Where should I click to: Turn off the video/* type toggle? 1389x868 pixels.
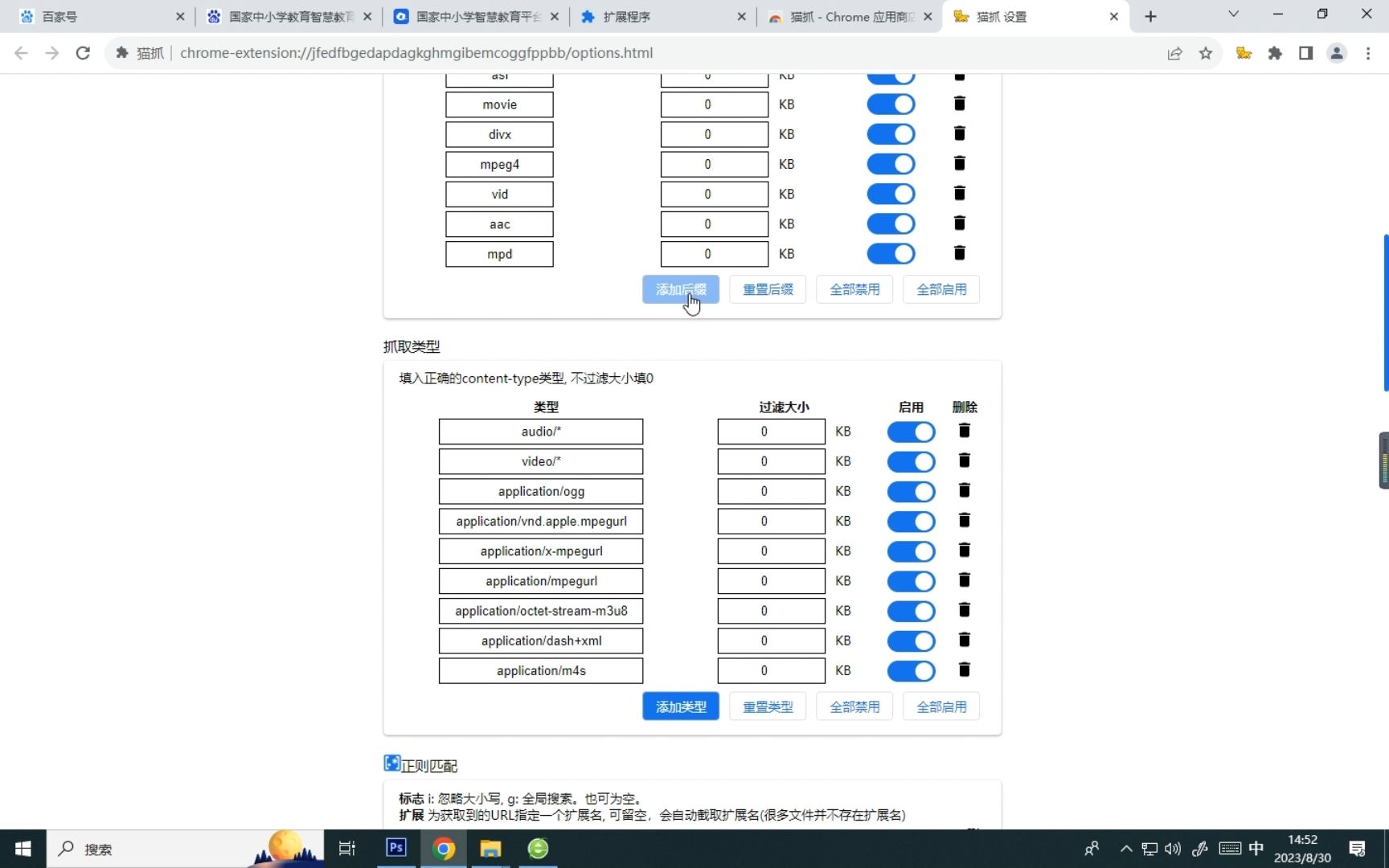(x=911, y=461)
